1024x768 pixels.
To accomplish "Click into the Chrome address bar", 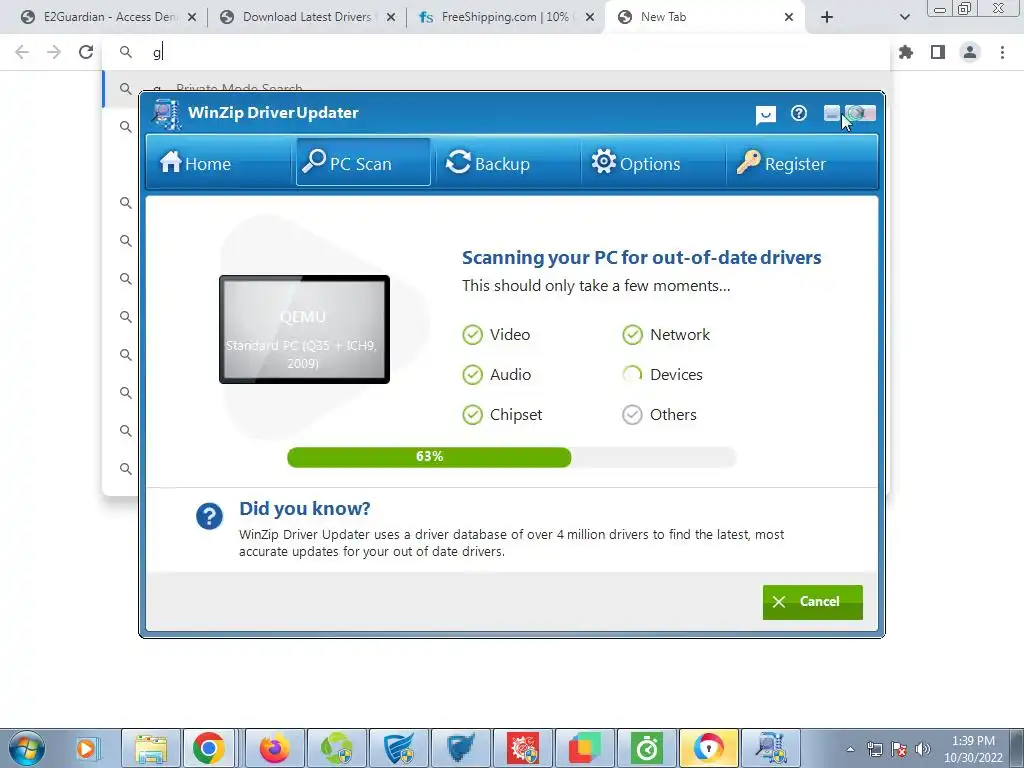I will (x=496, y=52).
